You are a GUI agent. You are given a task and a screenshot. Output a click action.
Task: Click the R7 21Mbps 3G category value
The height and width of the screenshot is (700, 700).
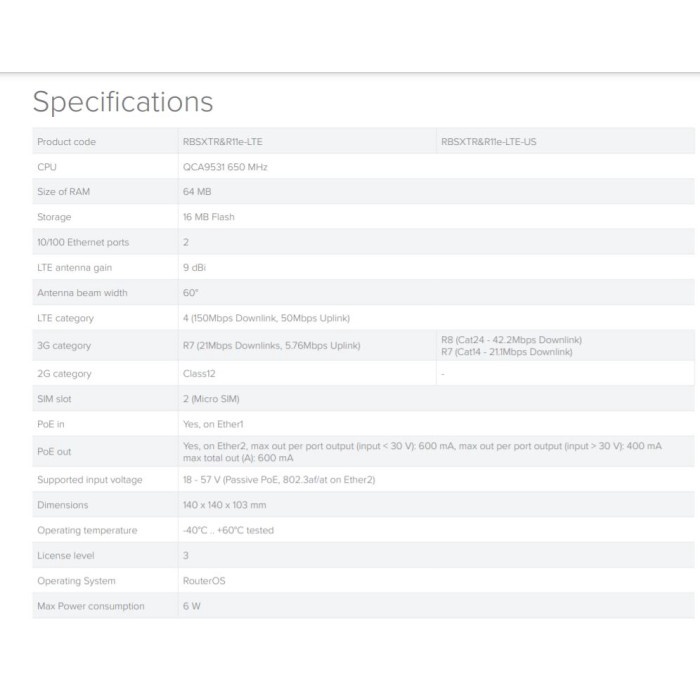coord(272,346)
